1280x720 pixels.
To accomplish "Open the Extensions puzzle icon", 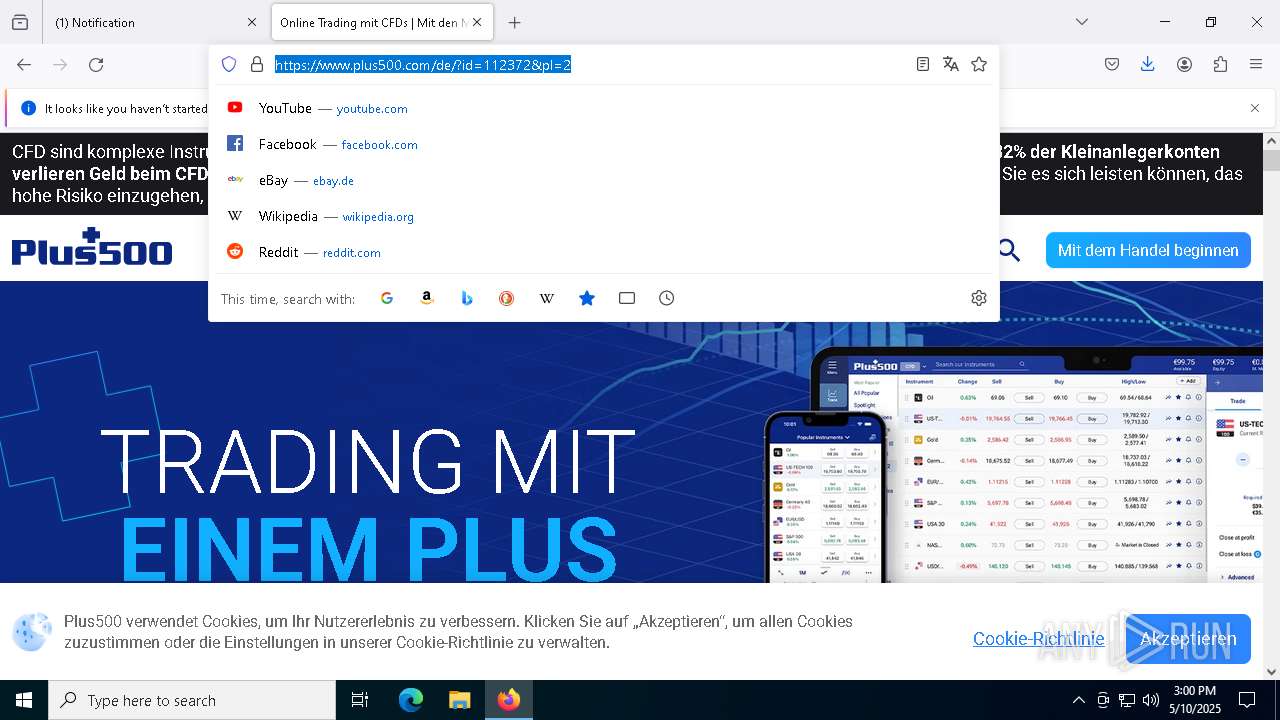I will pyautogui.click(x=1220, y=64).
